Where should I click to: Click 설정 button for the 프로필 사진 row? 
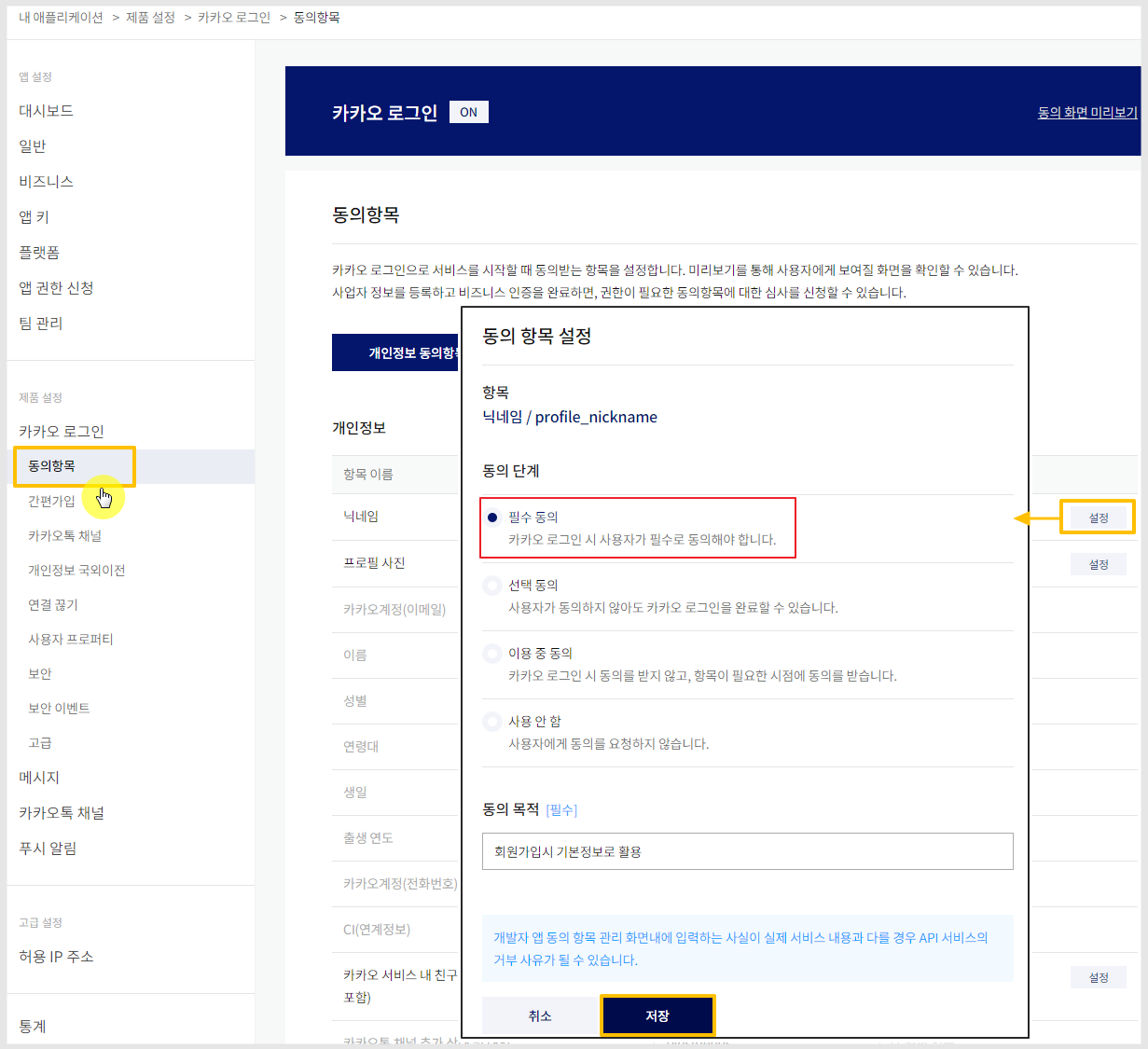click(1099, 564)
